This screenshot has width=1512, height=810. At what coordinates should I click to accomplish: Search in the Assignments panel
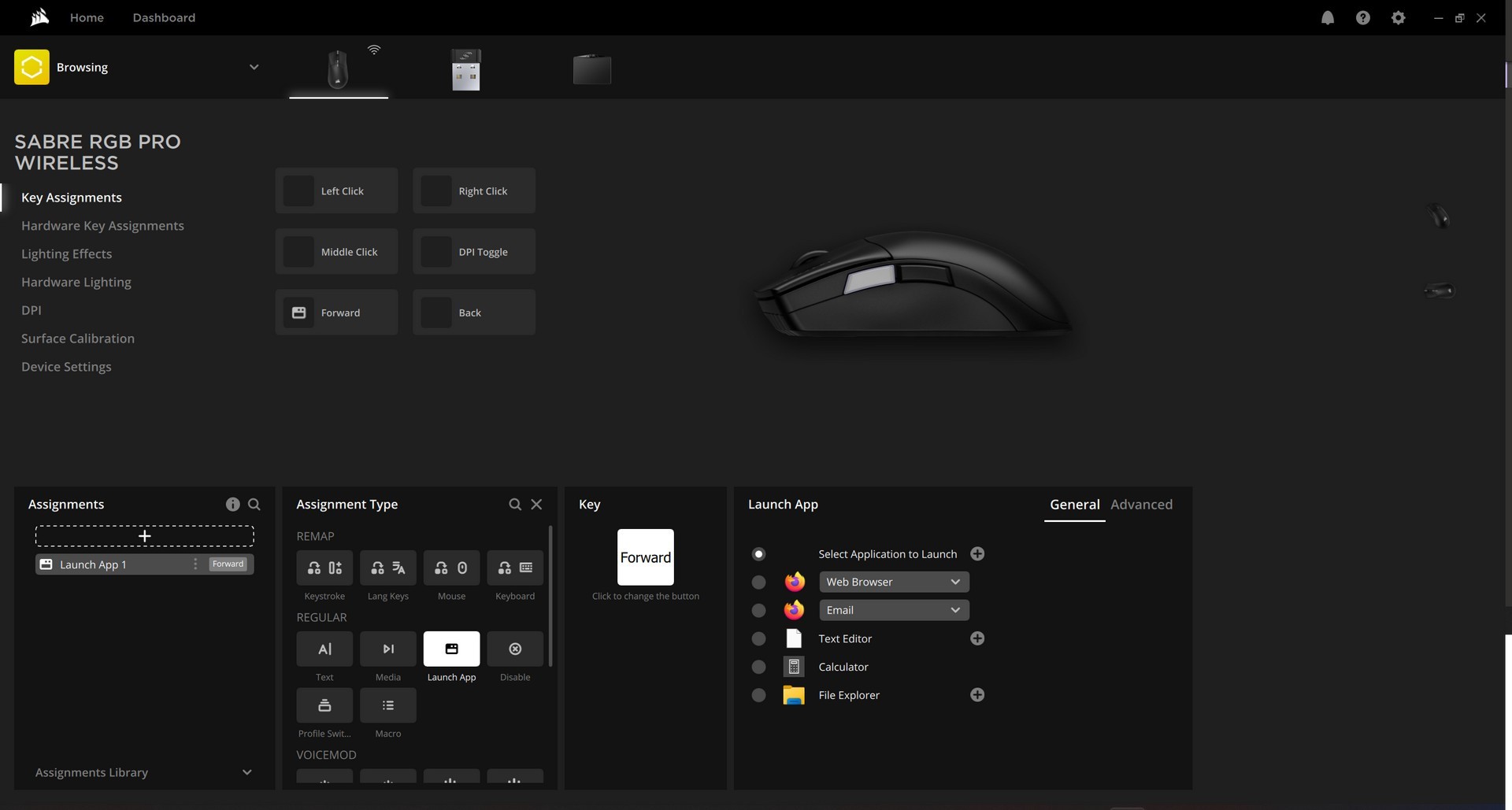tap(254, 505)
